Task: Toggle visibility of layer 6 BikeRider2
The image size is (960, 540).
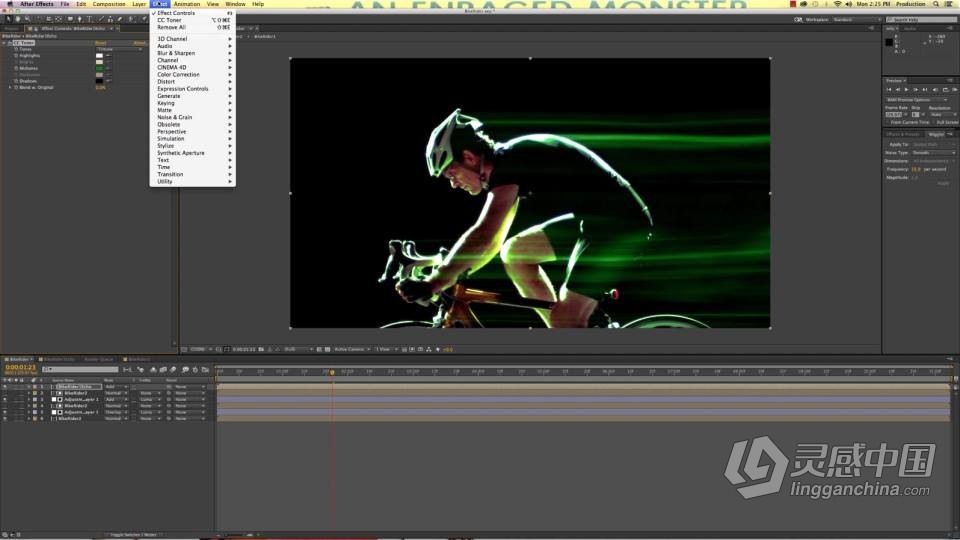Action: pyautogui.click(x=5, y=419)
